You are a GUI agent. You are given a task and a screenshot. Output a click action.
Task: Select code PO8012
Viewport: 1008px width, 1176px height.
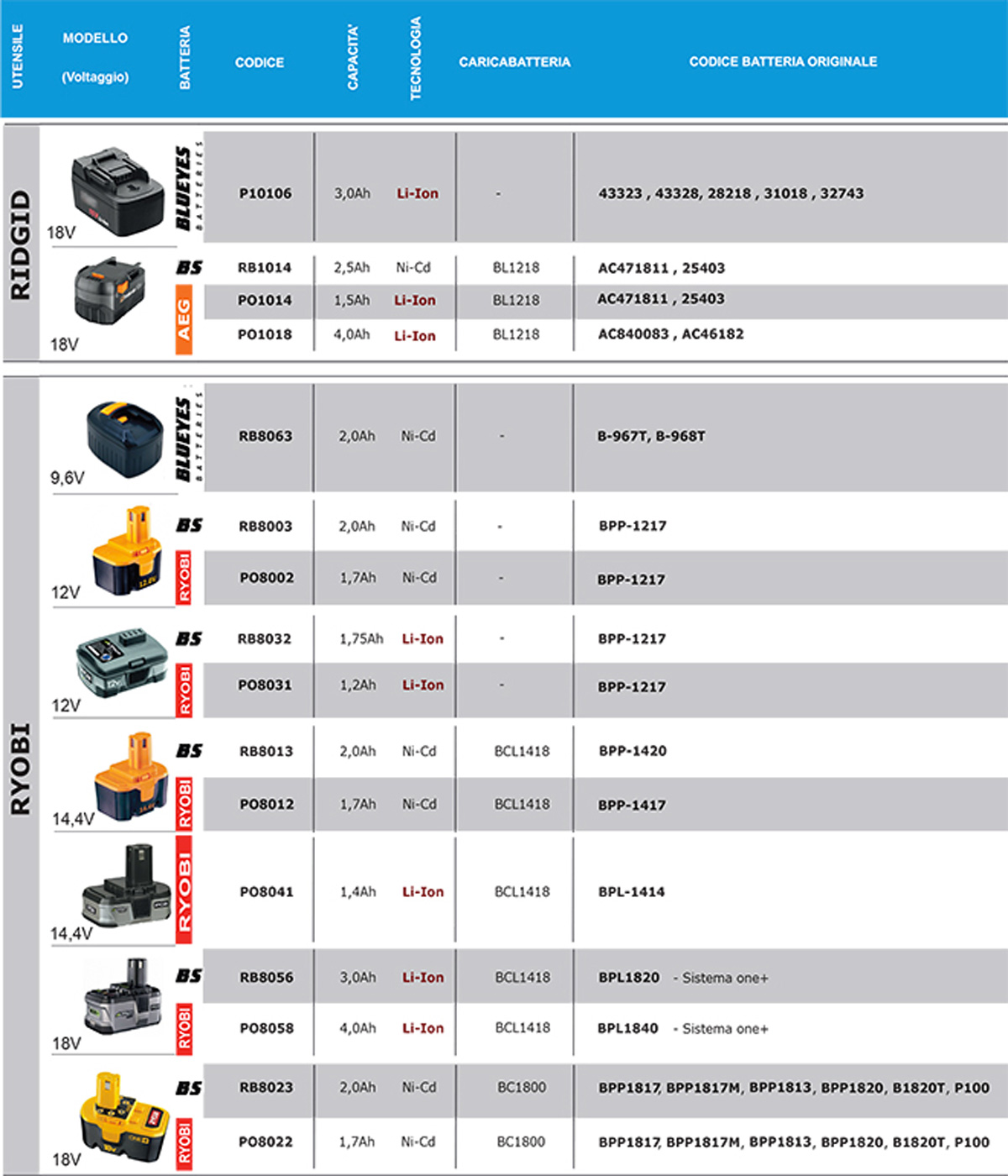coord(267,804)
